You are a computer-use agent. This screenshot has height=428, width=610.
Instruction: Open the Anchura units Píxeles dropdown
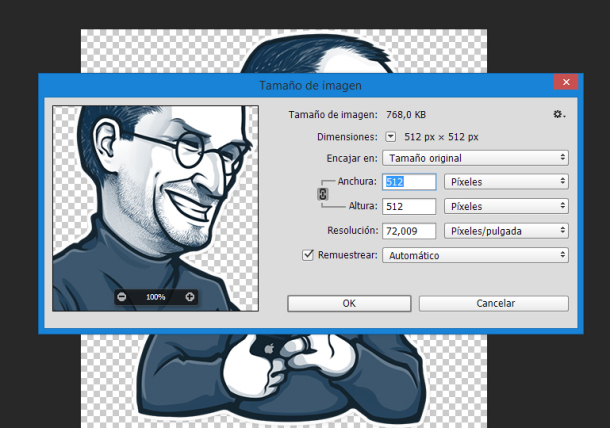(x=506, y=182)
